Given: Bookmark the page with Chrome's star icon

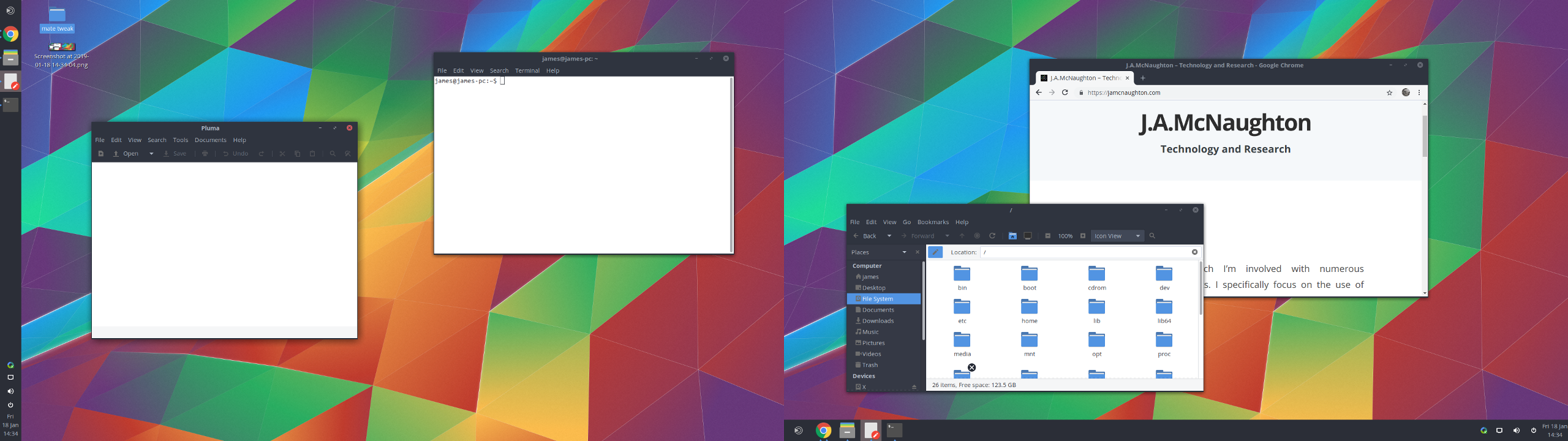Looking at the screenshot, I should pos(1389,93).
